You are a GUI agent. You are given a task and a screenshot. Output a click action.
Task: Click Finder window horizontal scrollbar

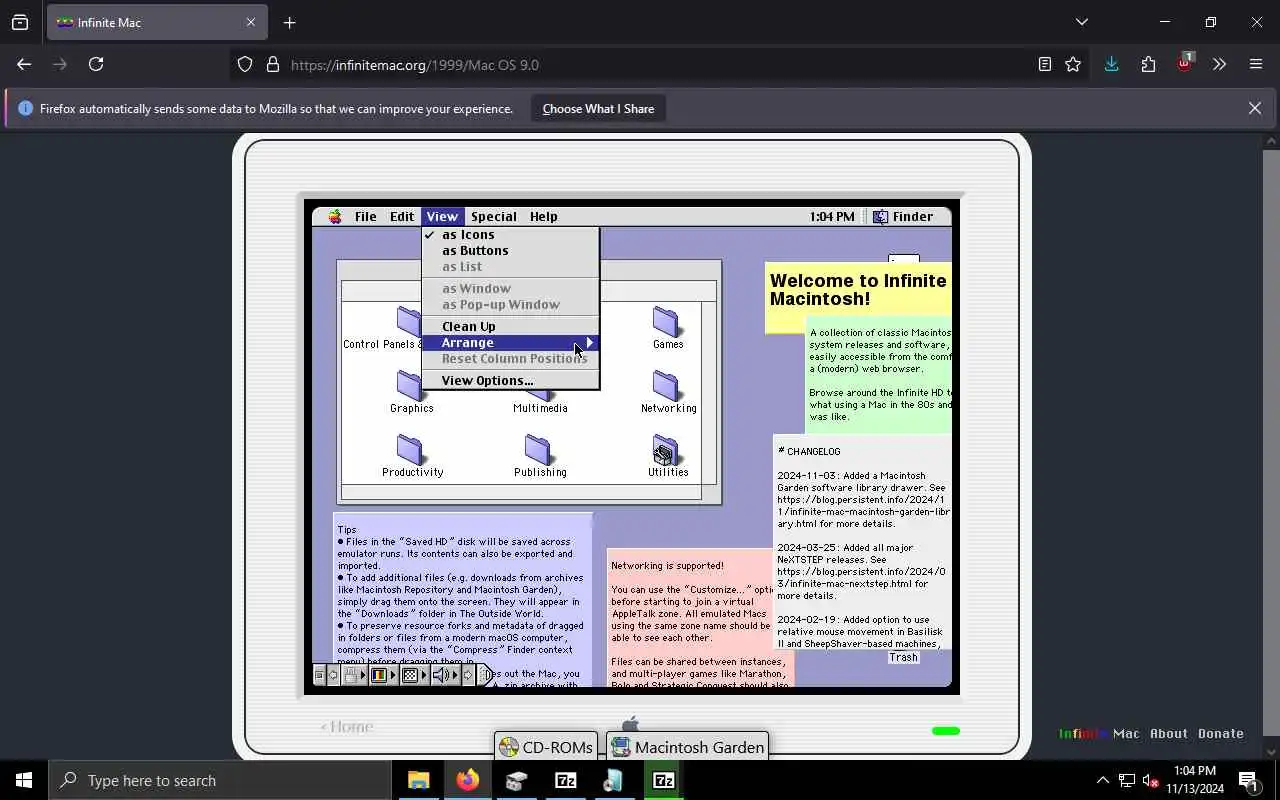[x=521, y=492]
